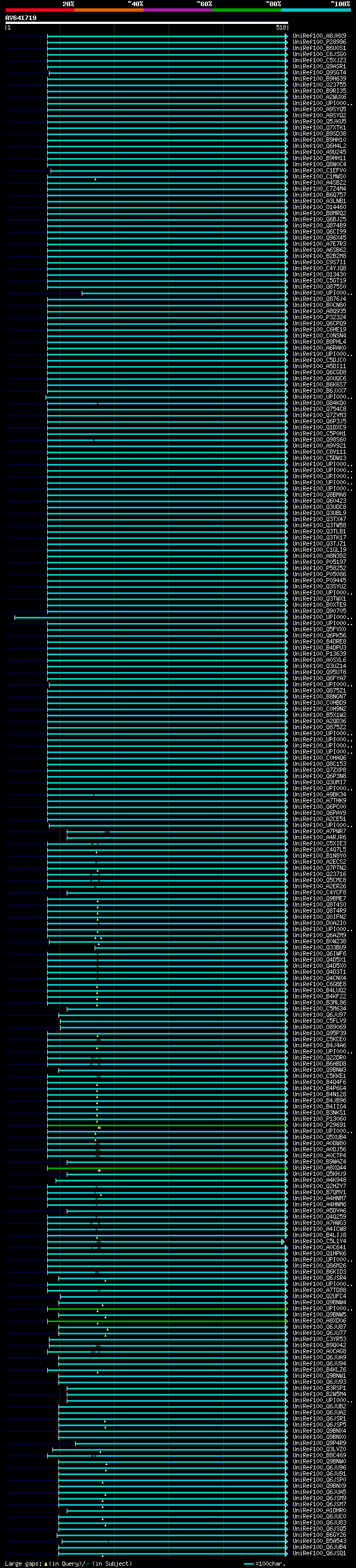Select the UniRef100_C7Z4M4 label
The height and width of the screenshot is (1568, 356).
[x=319, y=189]
